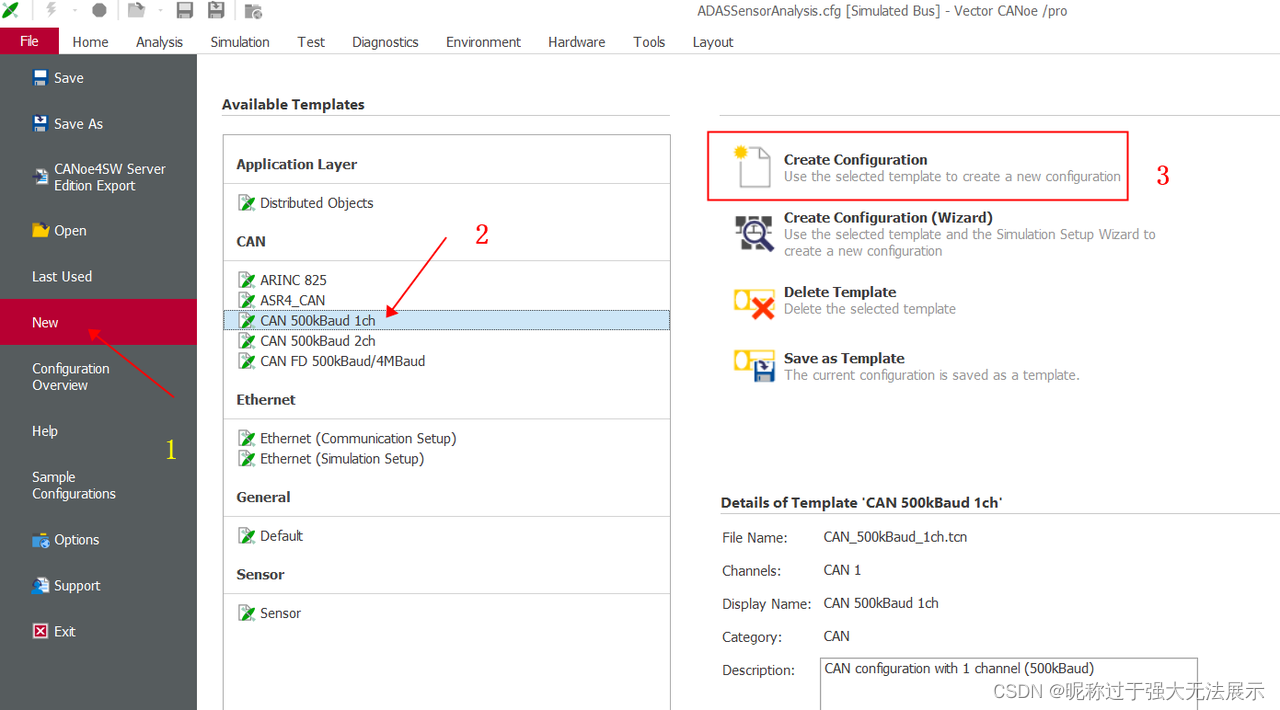Open the Simulation ribbon tab
The width and height of the screenshot is (1280, 710).
(240, 42)
